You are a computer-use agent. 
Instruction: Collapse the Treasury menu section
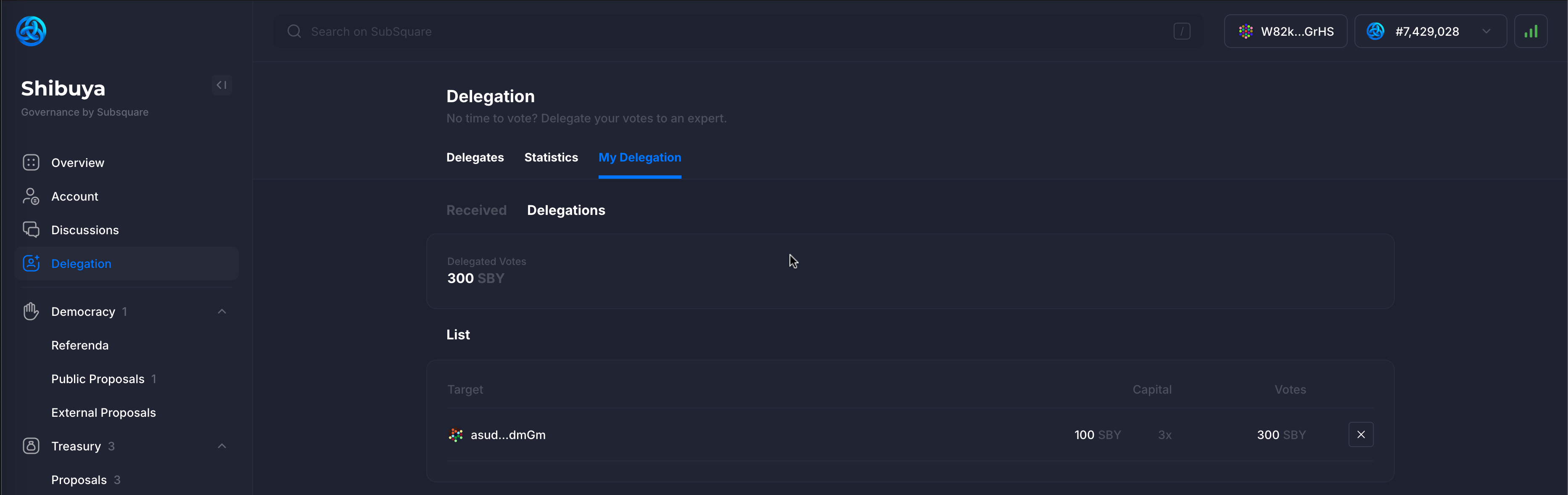(222, 446)
